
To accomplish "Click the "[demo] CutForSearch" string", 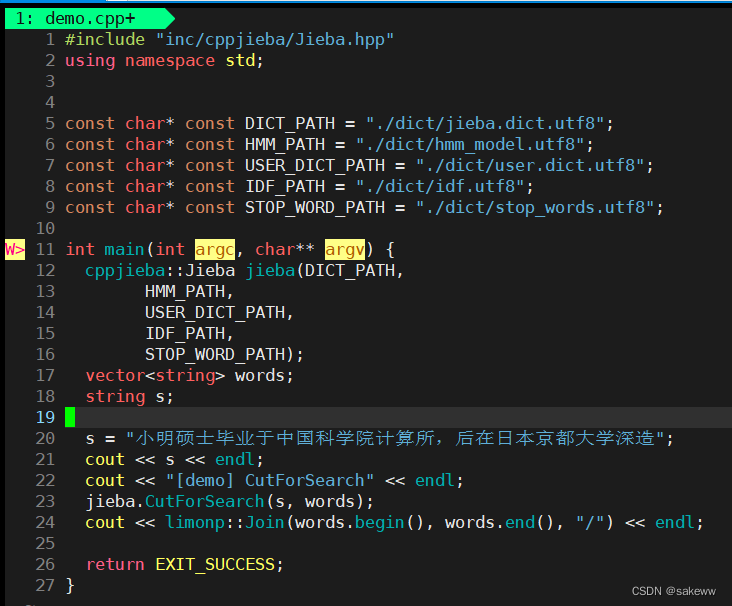I will pyautogui.click(x=270, y=480).
